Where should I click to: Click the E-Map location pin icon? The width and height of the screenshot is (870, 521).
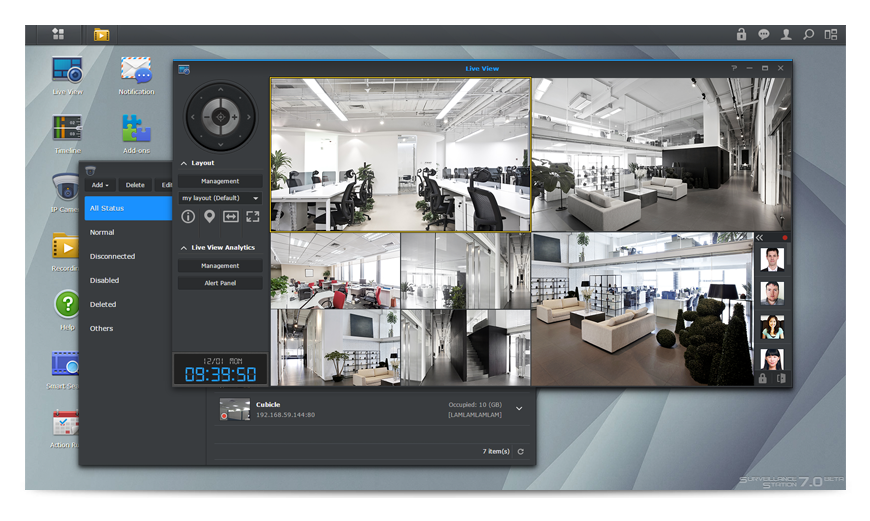pos(210,216)
